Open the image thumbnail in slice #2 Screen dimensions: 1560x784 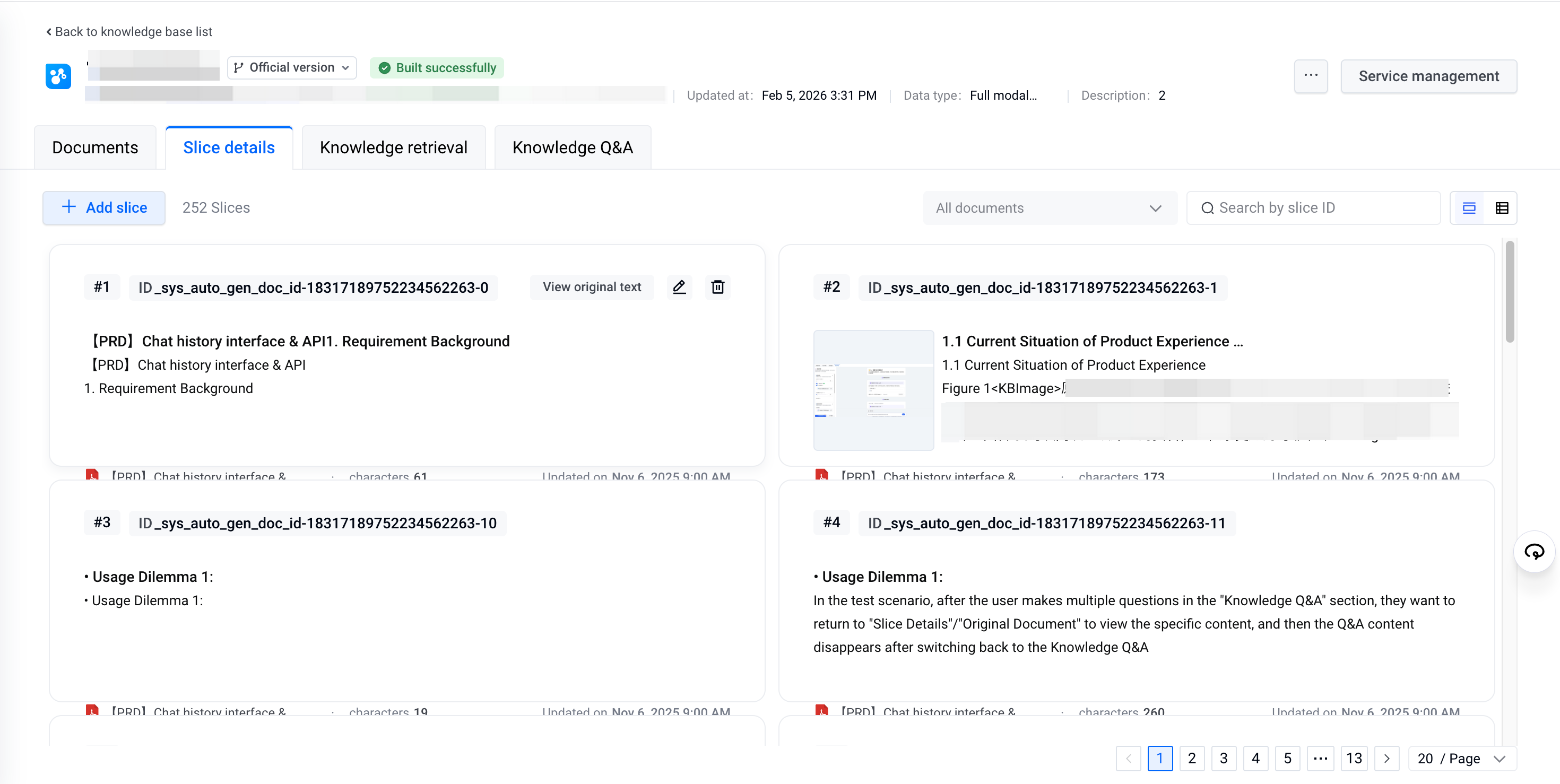(x=873, y=390)
